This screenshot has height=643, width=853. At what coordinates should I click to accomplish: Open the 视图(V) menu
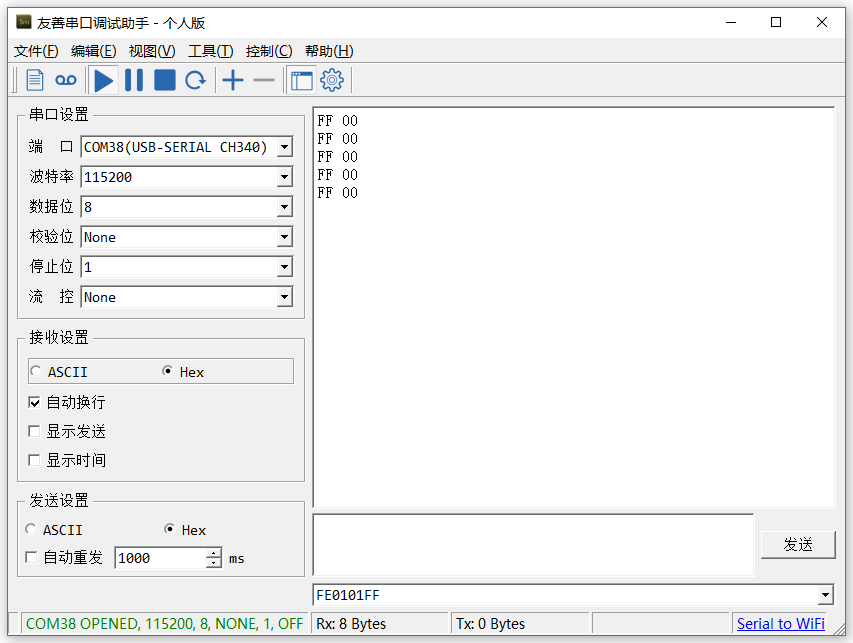[x=152, y=51]
